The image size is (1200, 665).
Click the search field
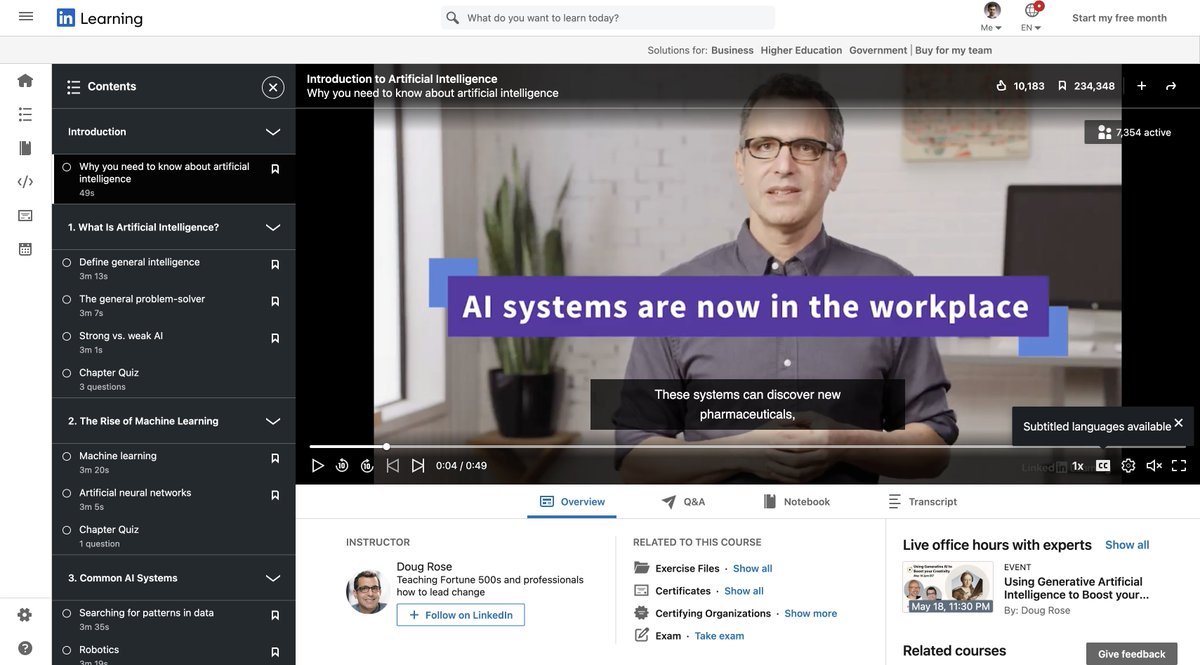coord(608,18)
